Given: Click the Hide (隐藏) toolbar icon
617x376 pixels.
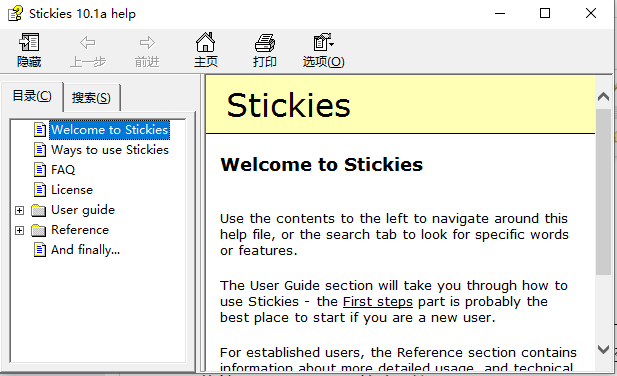Looking at the screenshot, I should (29, 42).
